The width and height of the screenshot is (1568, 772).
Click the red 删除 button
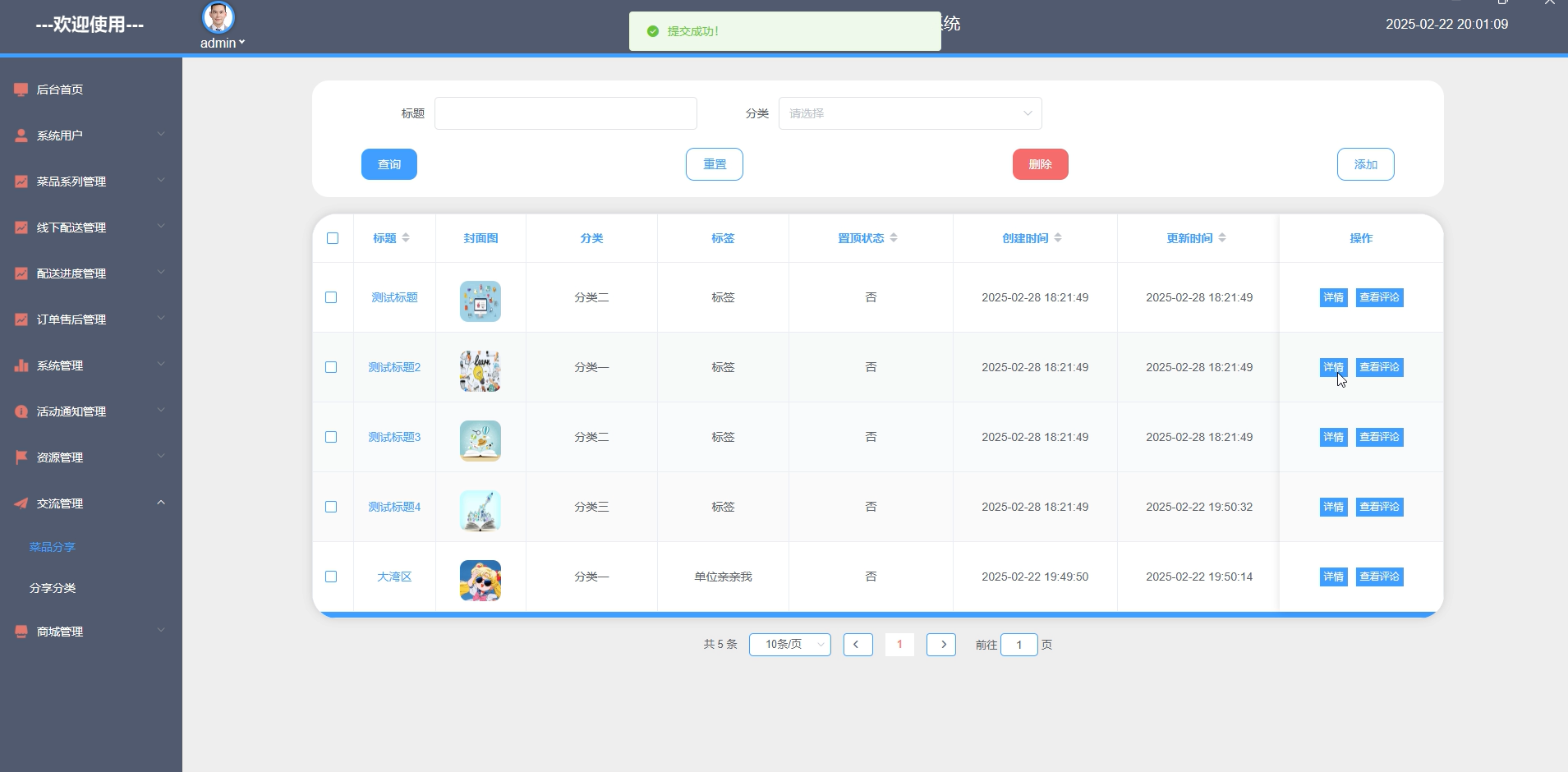[1041, 164]
